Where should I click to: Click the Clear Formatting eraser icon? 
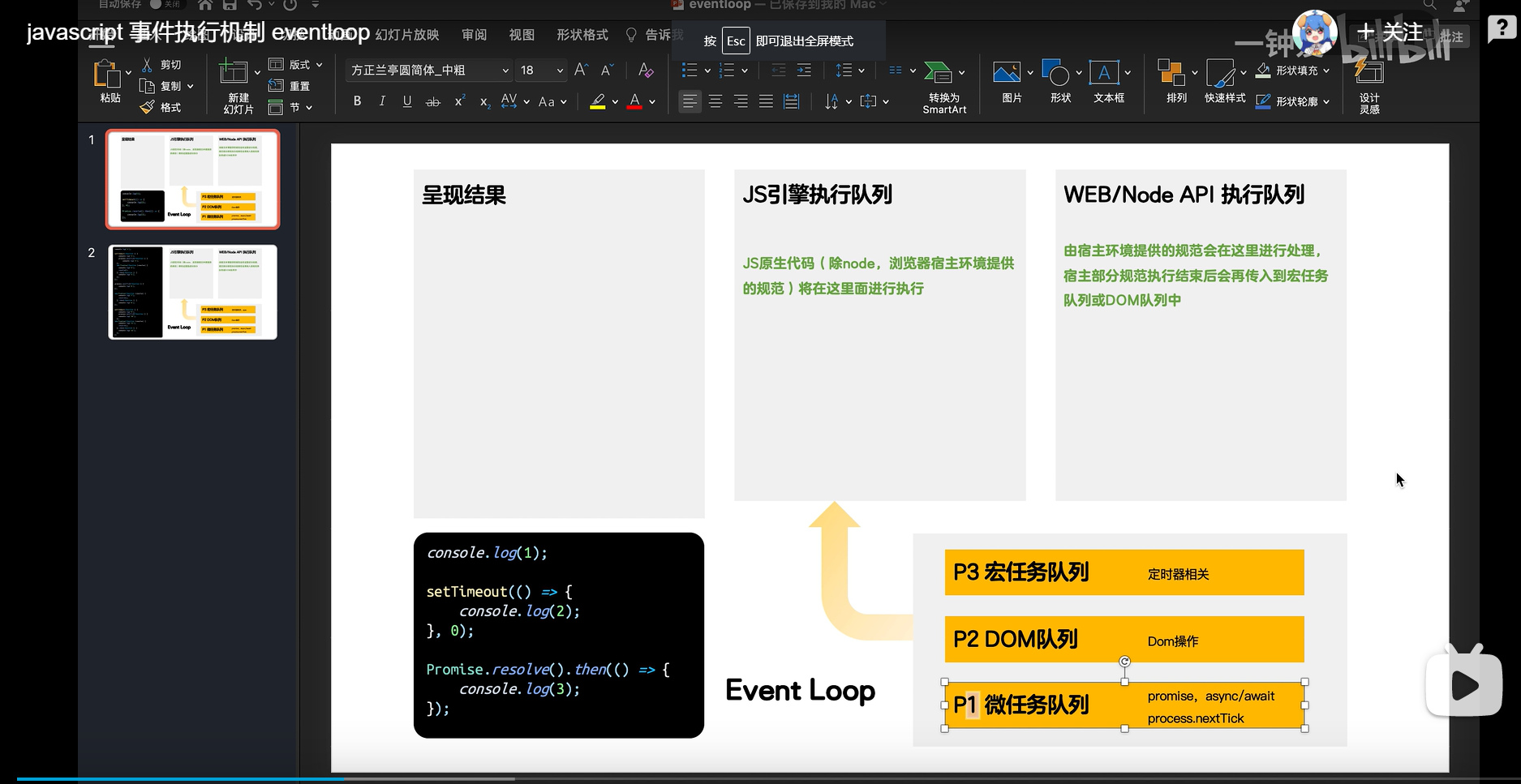click(x=646, y=71)
